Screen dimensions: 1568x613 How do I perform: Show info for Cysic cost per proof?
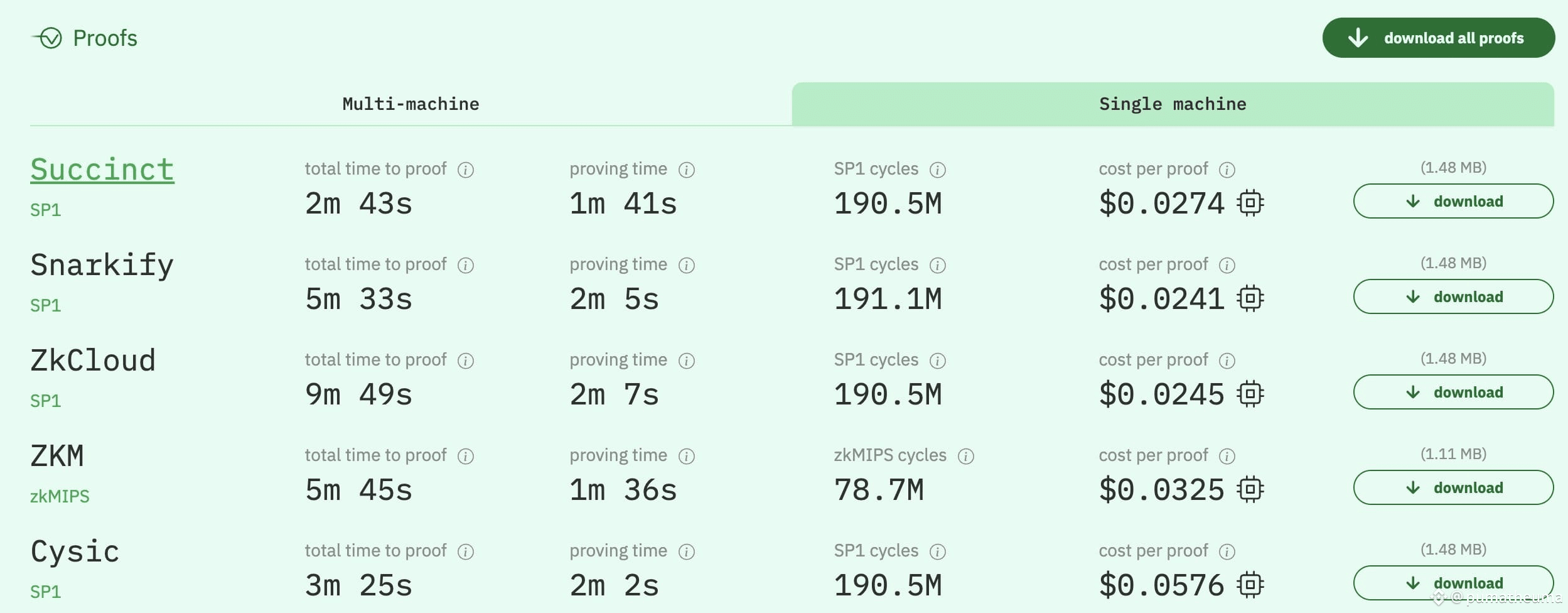1227,551
